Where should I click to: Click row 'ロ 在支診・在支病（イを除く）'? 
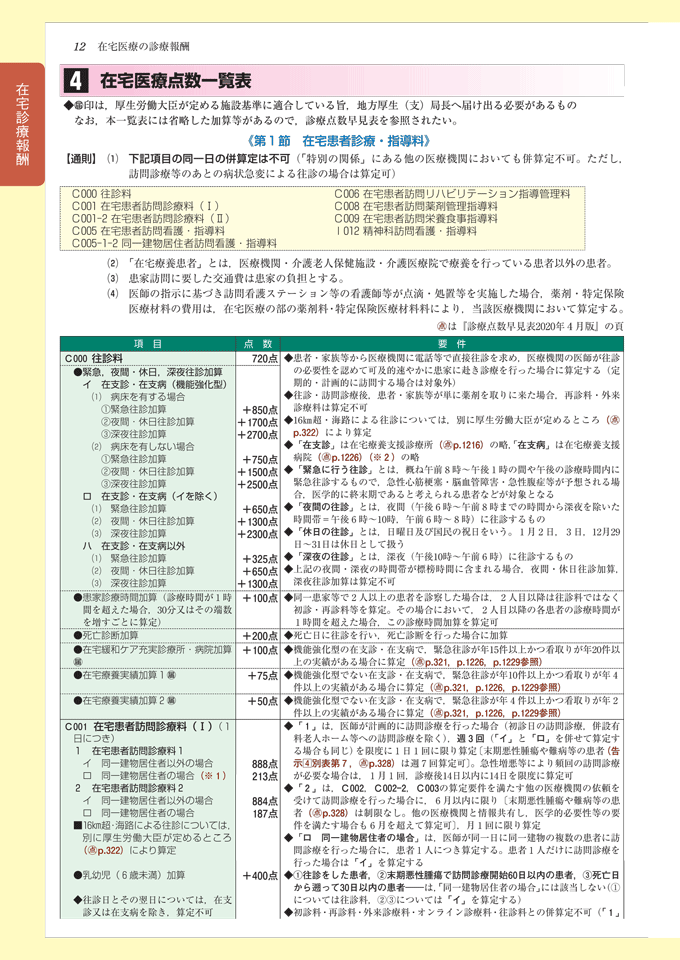click(151, 496)
